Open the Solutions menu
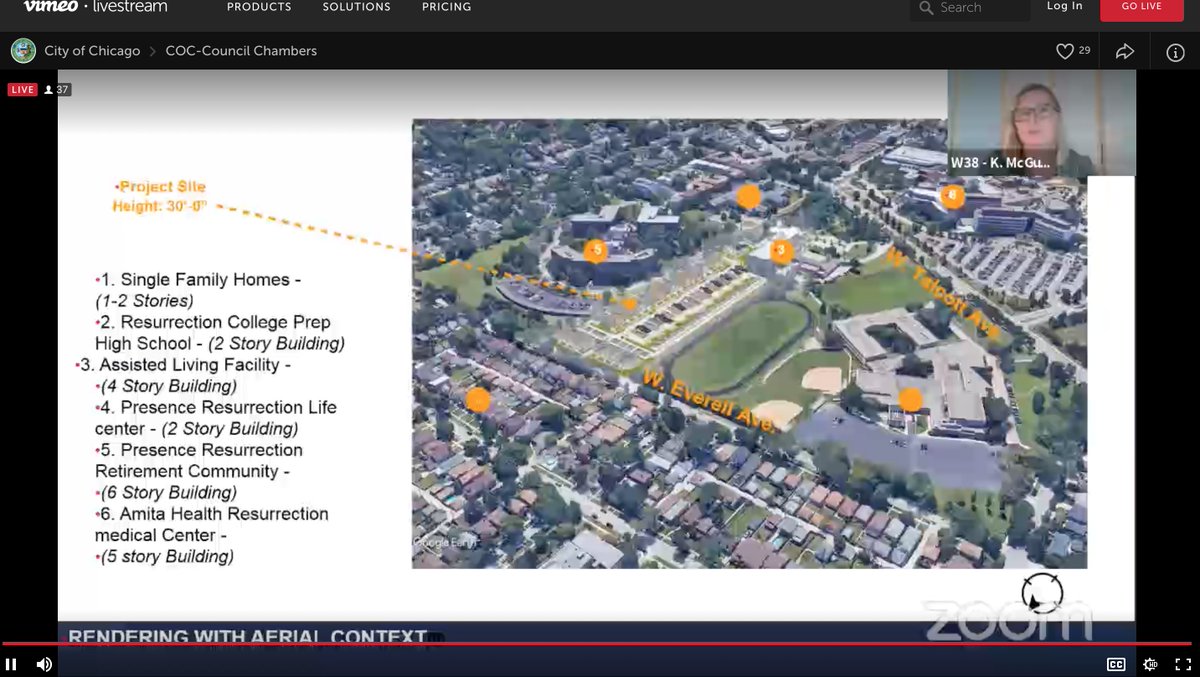 pyautogui.click(x=356, y=7)
